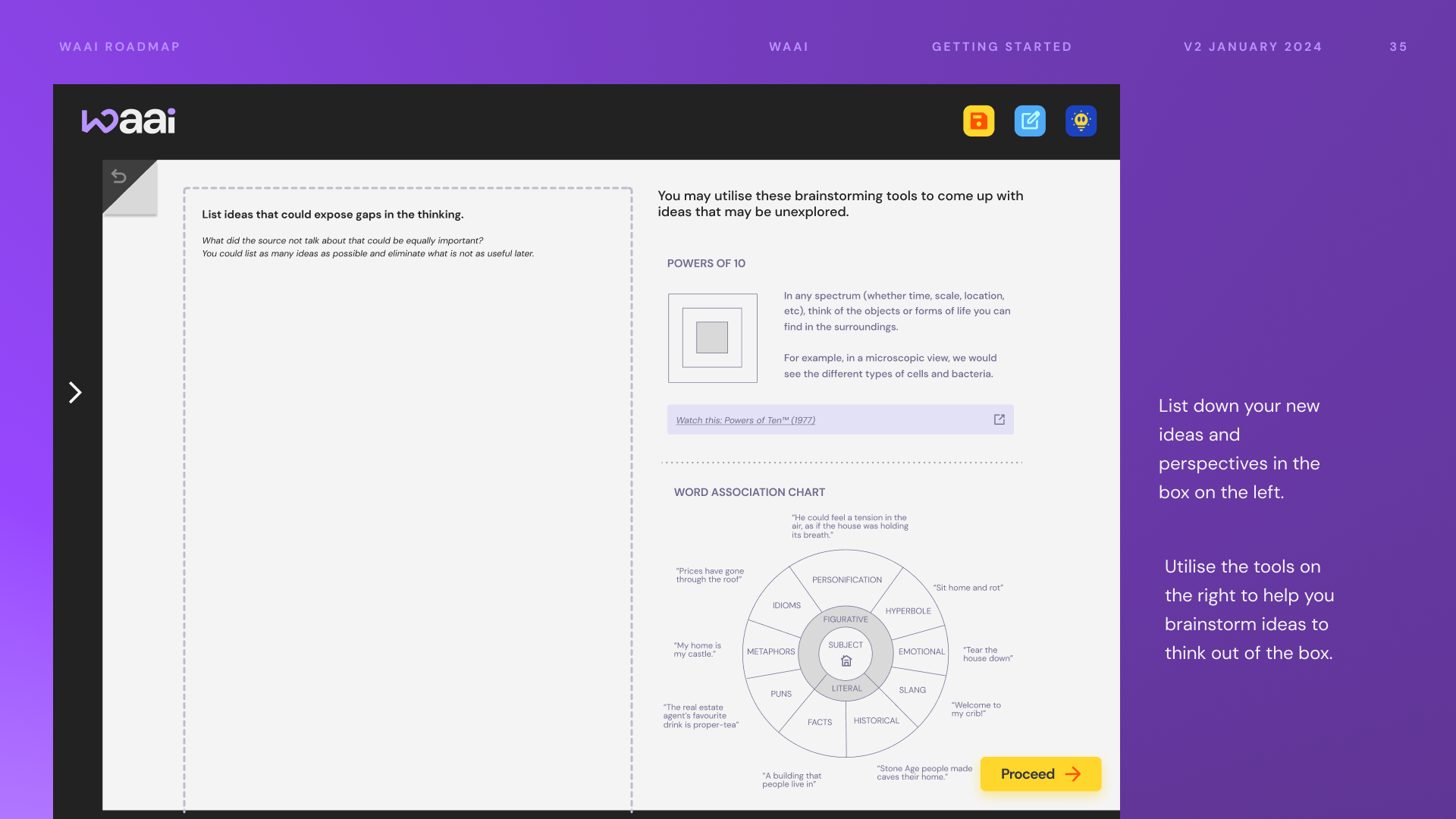Screen dimensions: 1456x819
Task: Click GETTING STARTED header label
Action: point(1002,47)
